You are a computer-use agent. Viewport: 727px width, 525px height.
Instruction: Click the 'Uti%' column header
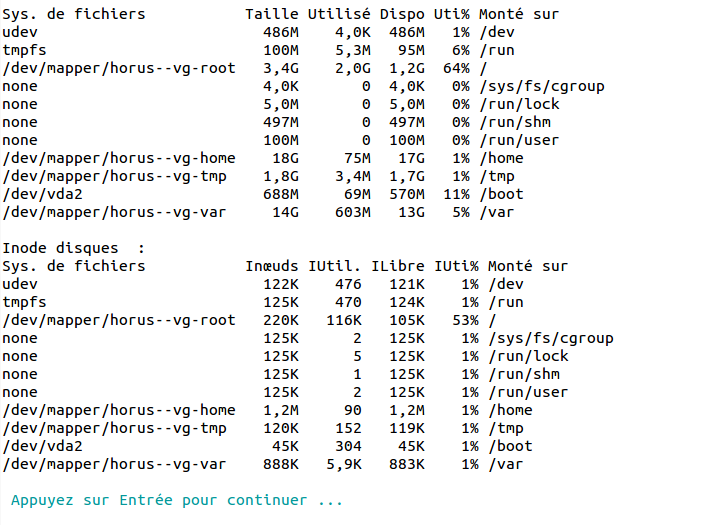[452, 14]
